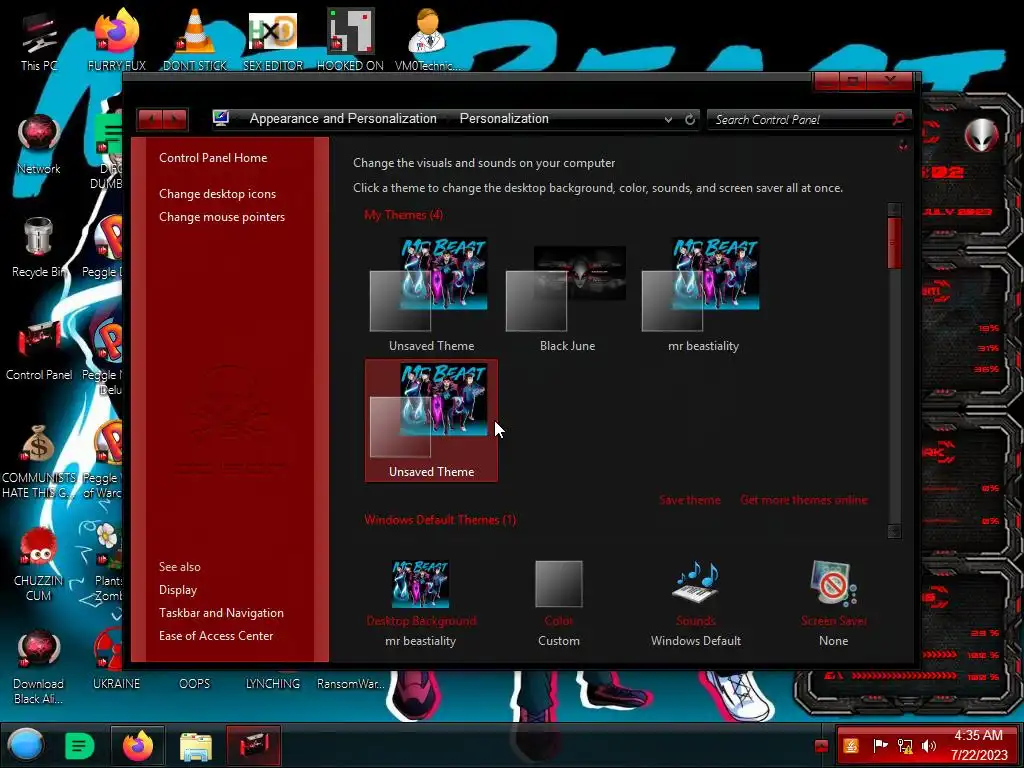Click theme list scroll up arrow
This screenshot has width=1024, height=768.
tap(894, 210)
